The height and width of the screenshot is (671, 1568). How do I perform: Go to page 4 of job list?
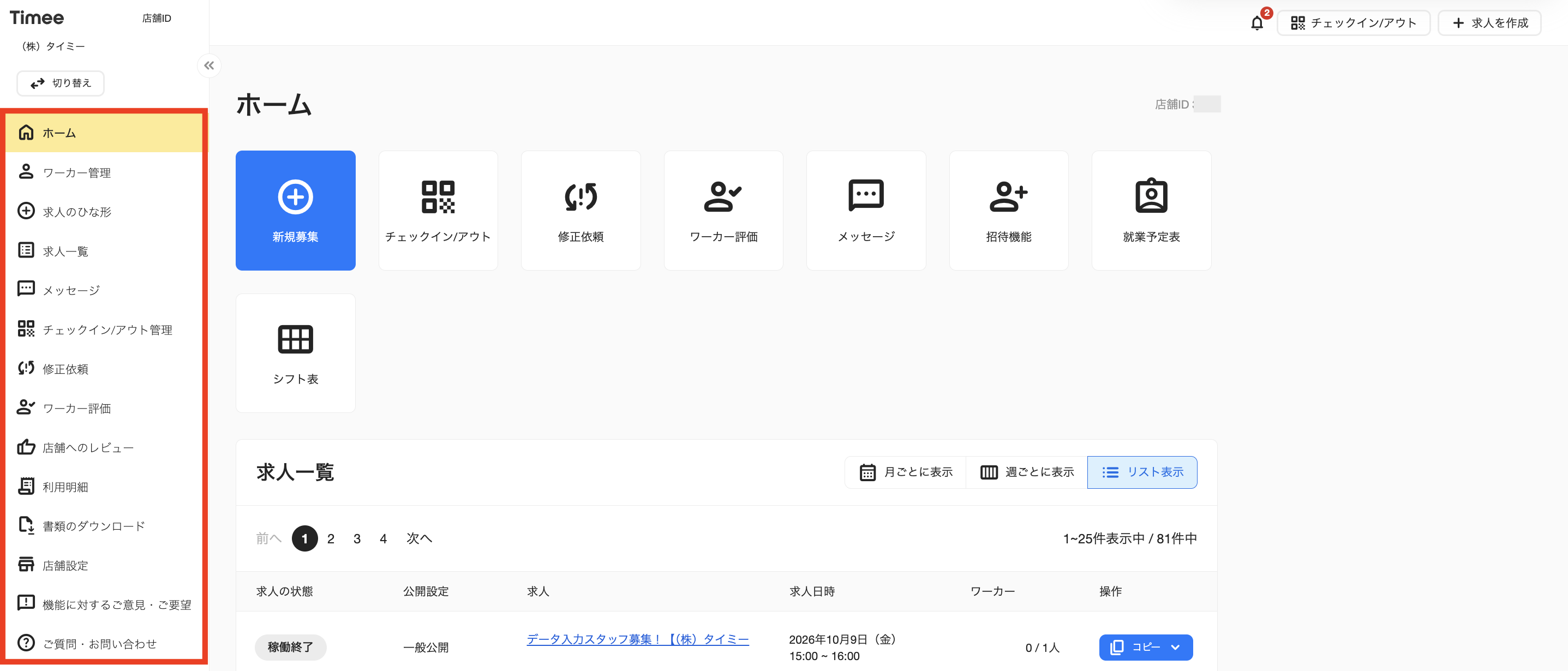(383, 539)
